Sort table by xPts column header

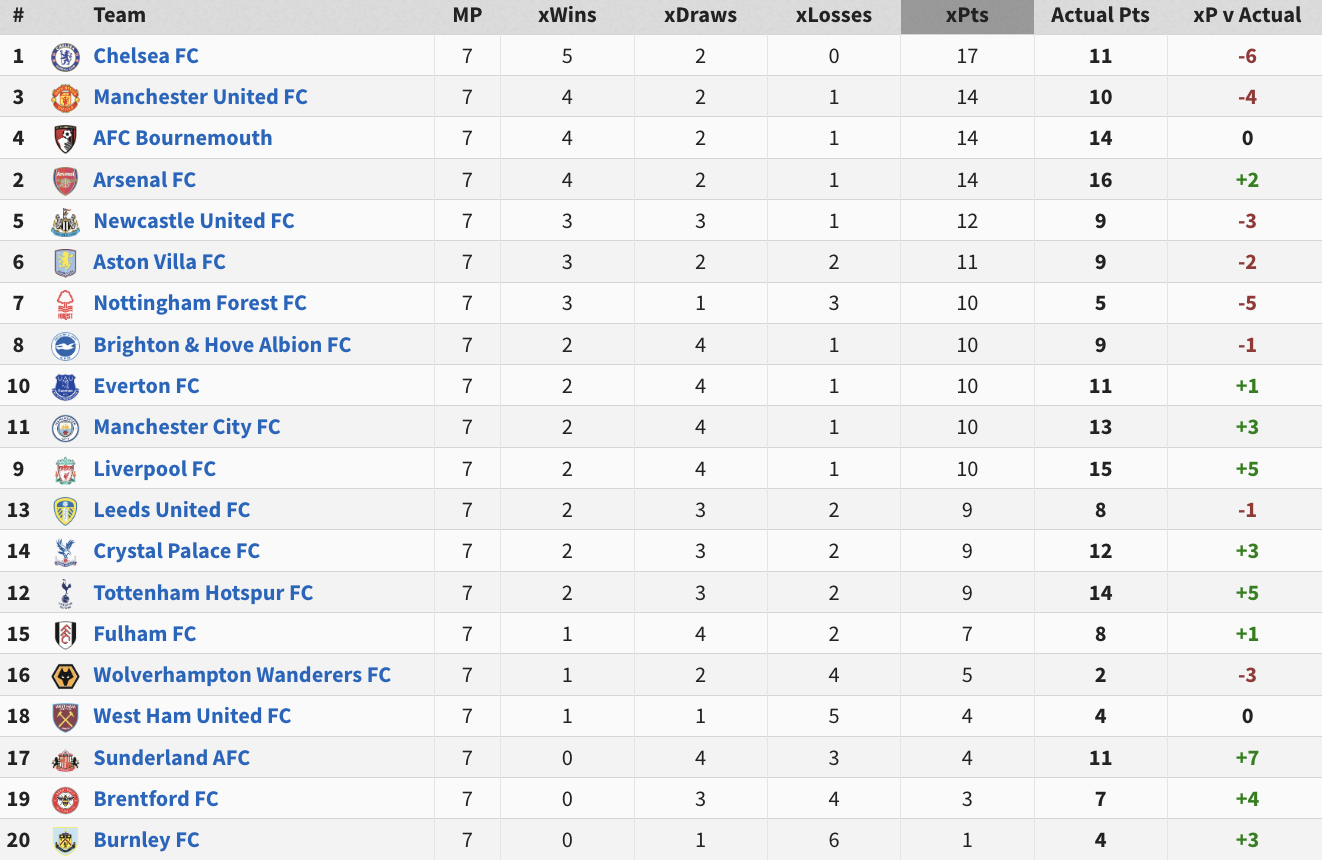(967, 16)
